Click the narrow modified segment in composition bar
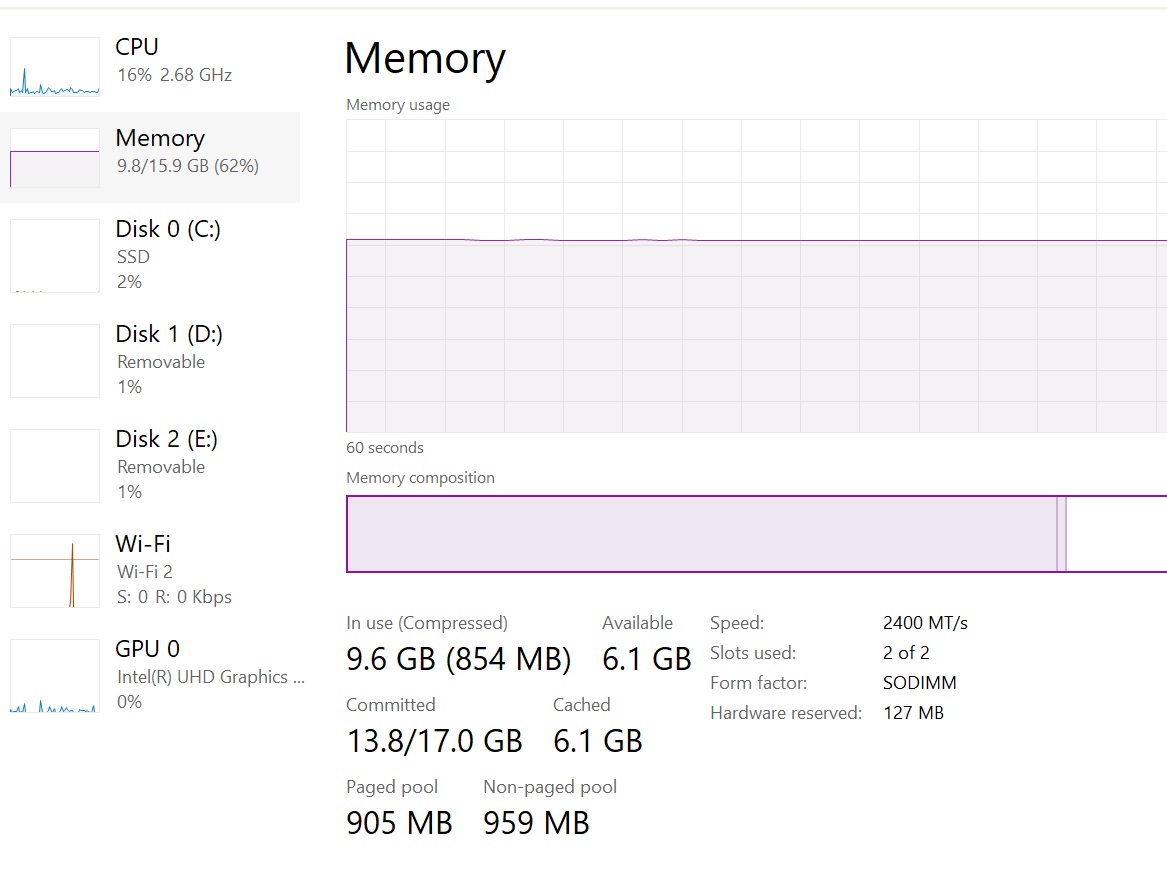This screenshot has height=873, width=1167. 1061,534
